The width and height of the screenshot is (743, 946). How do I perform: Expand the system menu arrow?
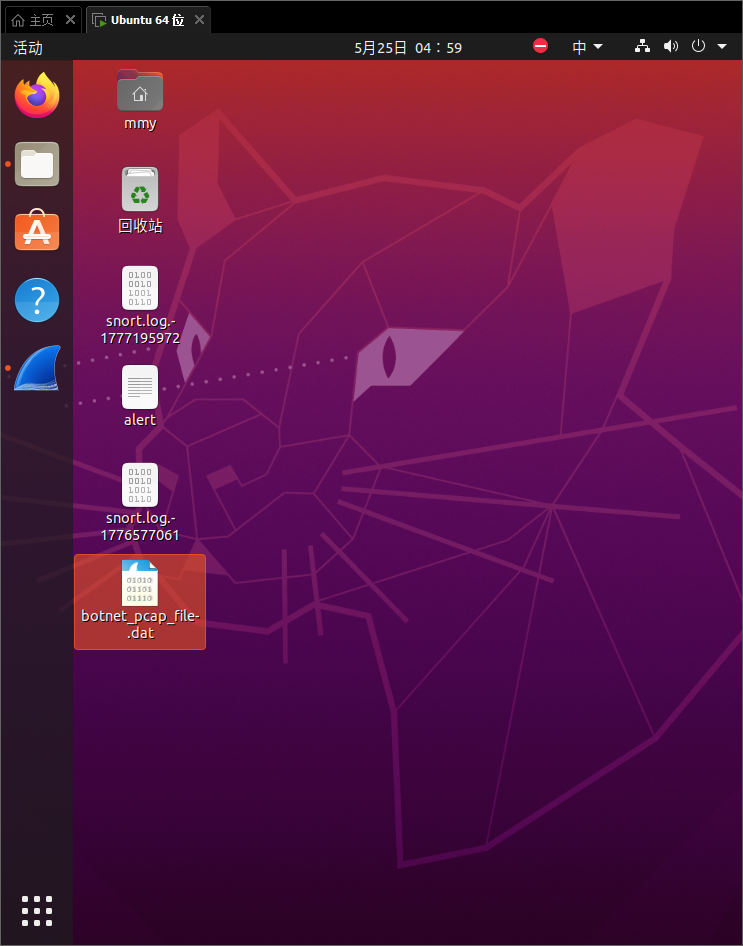pos(722,46)
